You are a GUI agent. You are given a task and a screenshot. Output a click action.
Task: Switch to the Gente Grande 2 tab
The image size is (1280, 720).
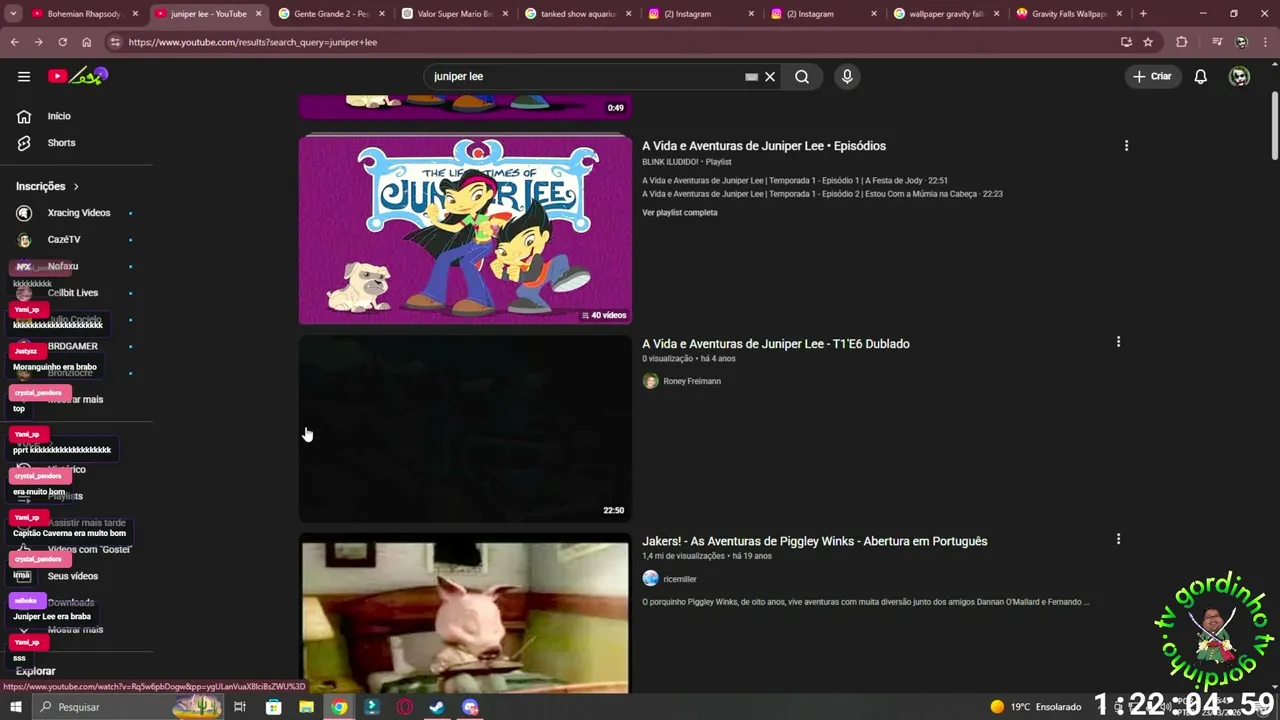tap(330, 14)
